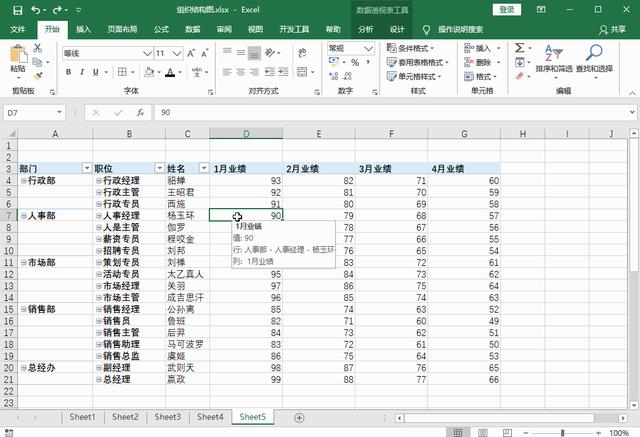Viewport: 640px width, 437px height.
Task: Switch to Sheet3 tab
Action: point(167,417)
